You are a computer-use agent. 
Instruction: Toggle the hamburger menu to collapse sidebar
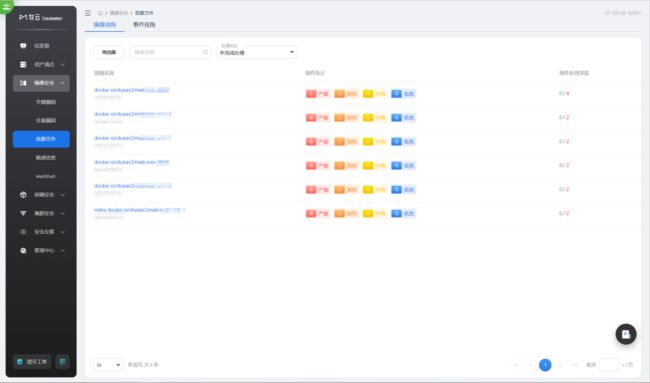point(88,13)
